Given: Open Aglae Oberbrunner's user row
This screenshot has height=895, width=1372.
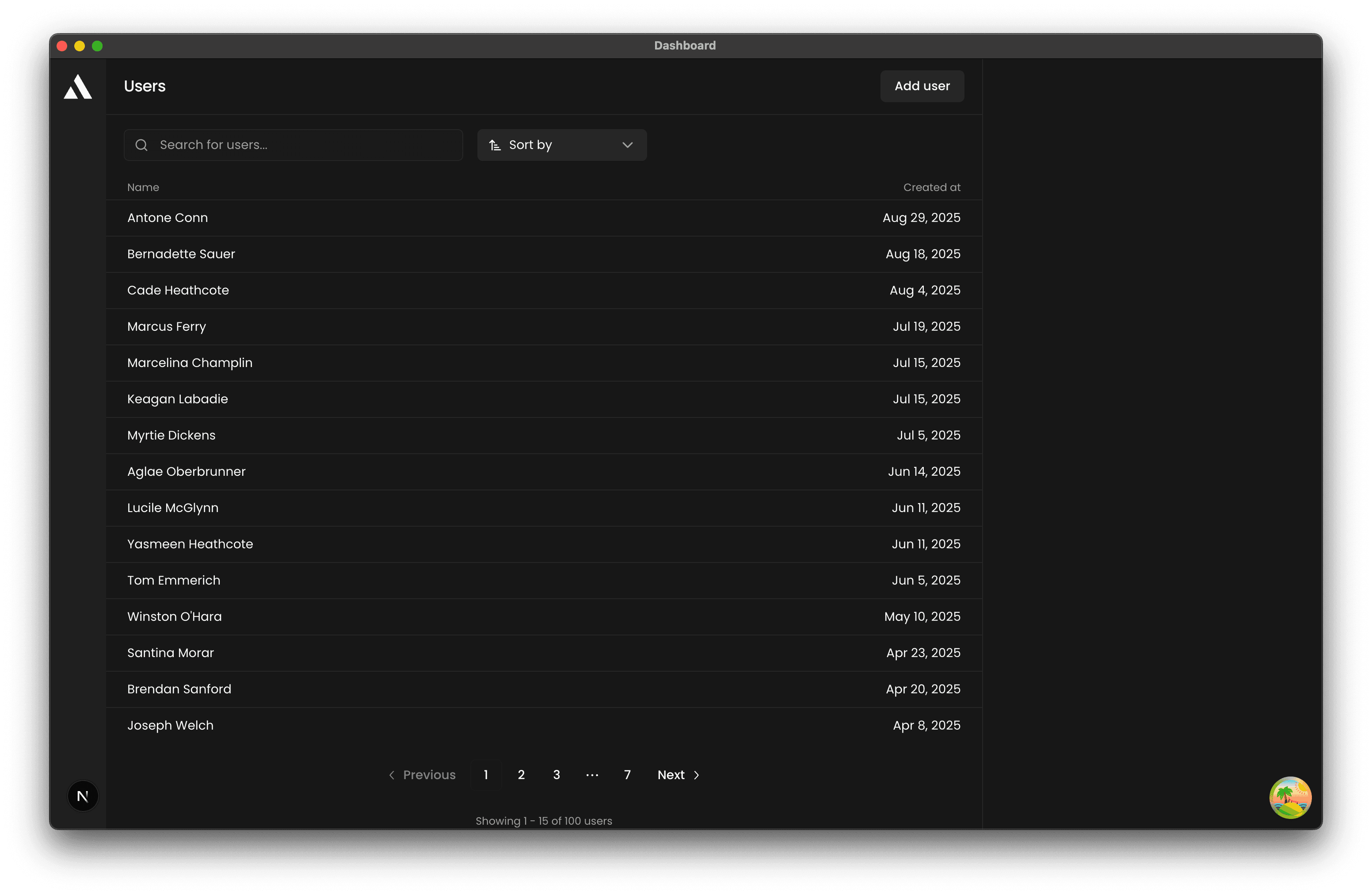Looking at the screenshot, I should pyautogui.click(x=544, y=472).
